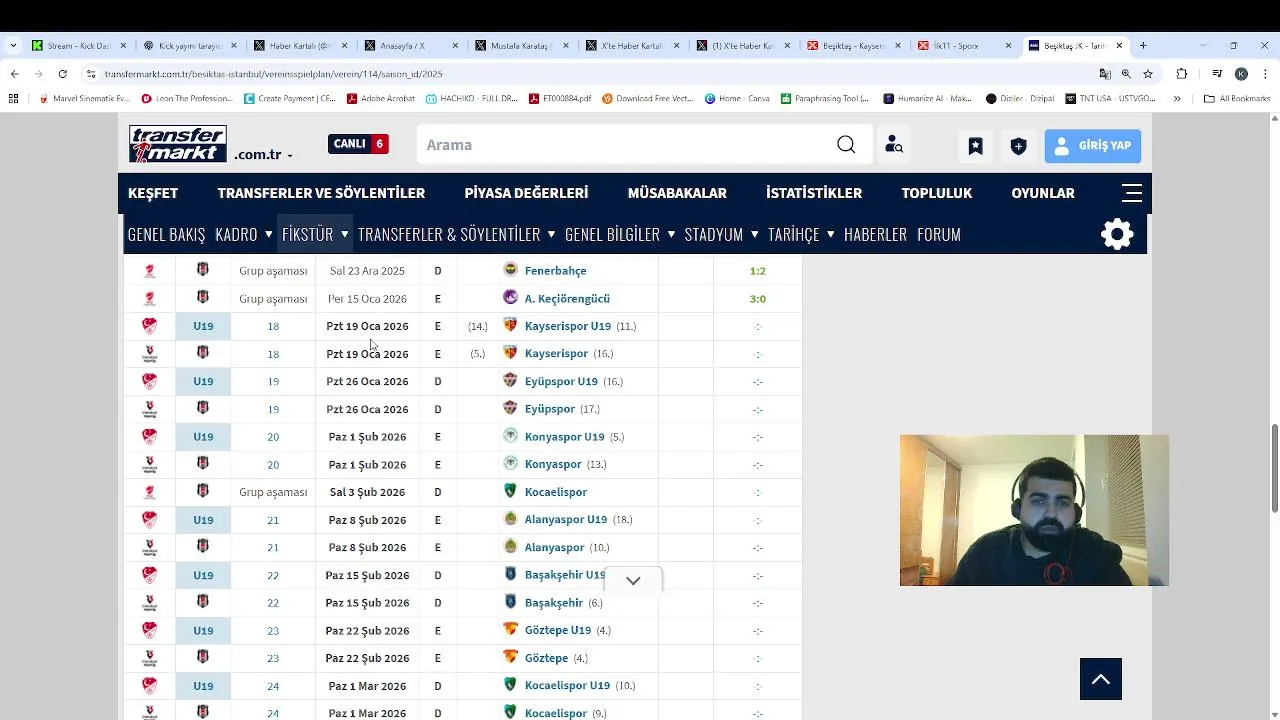Open the Adobe Acrobat bookmark
The image size is (1280, 720).
coord(381,99)
